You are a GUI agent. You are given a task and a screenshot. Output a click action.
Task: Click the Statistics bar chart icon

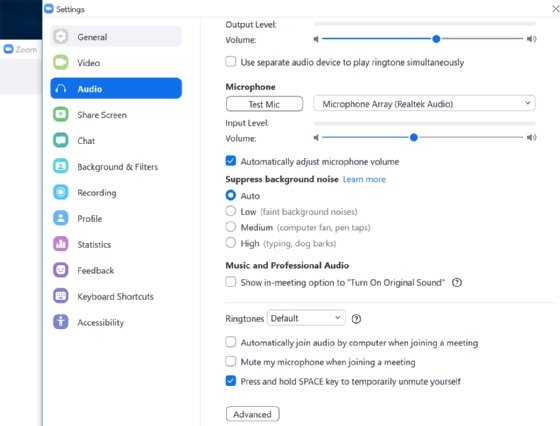[61, 244]
